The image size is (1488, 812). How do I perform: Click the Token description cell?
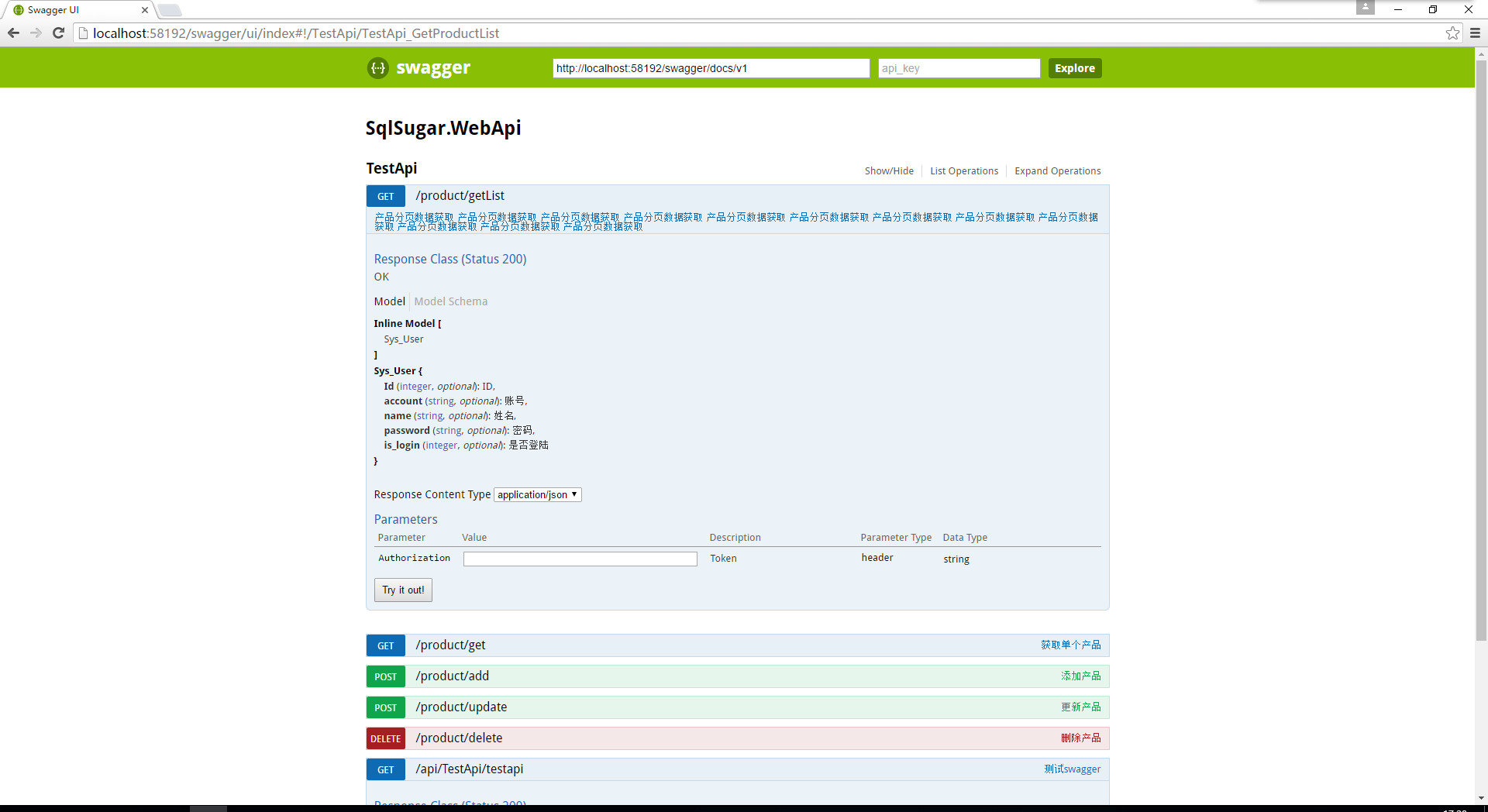coord(723,559)
